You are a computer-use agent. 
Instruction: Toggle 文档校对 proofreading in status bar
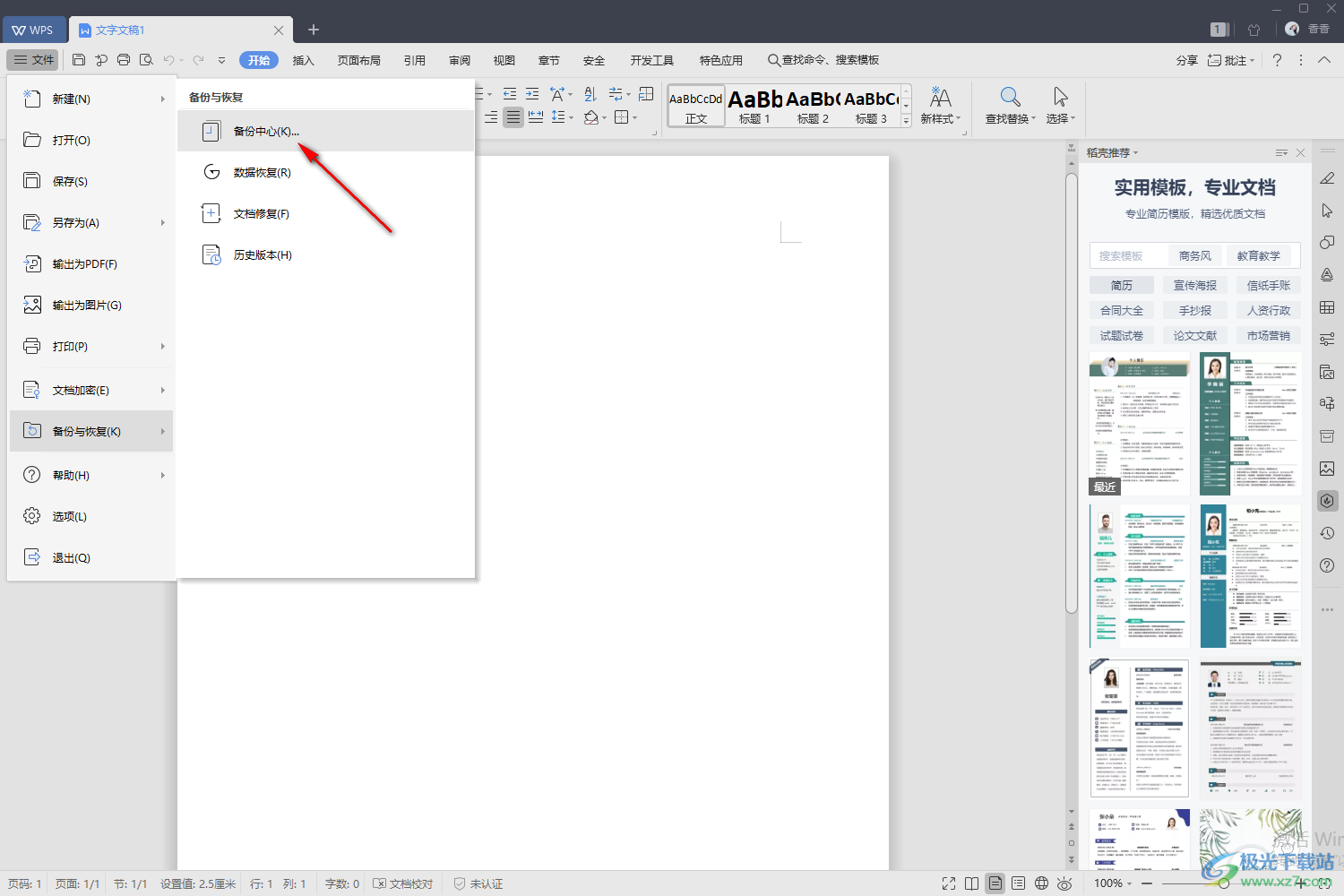tap(403, 883)
